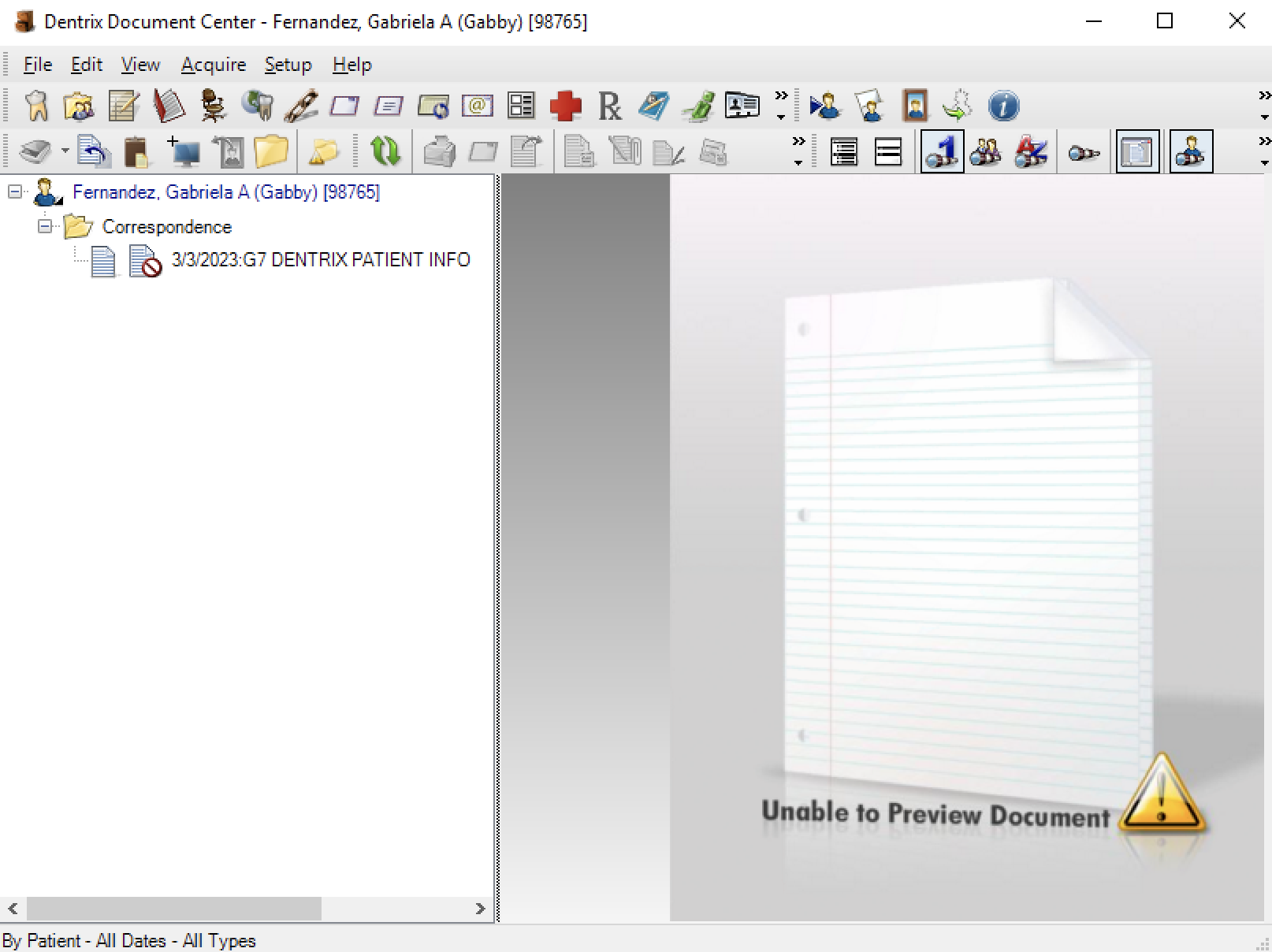Click the green refresh arrows icon
Image resolution: width=1272 pixels, height=952 pixels.
pos(385,151)
